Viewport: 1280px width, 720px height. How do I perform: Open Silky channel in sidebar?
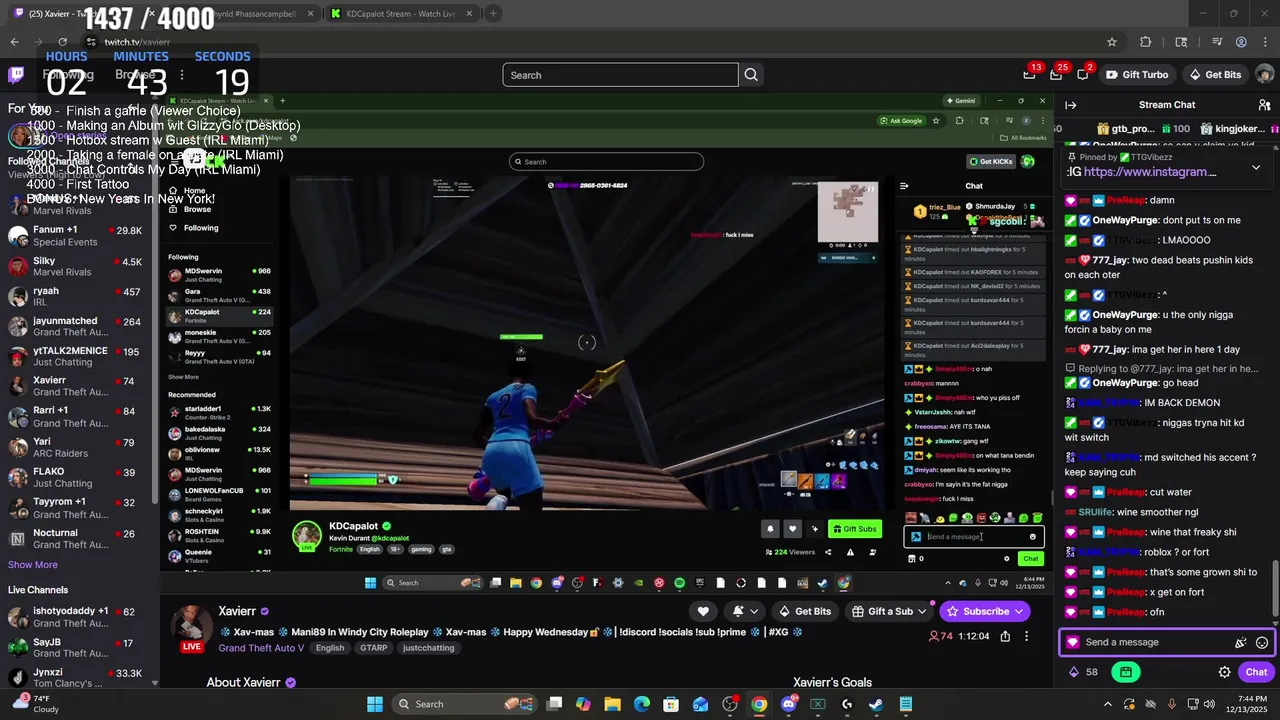[x=78, y=267]
